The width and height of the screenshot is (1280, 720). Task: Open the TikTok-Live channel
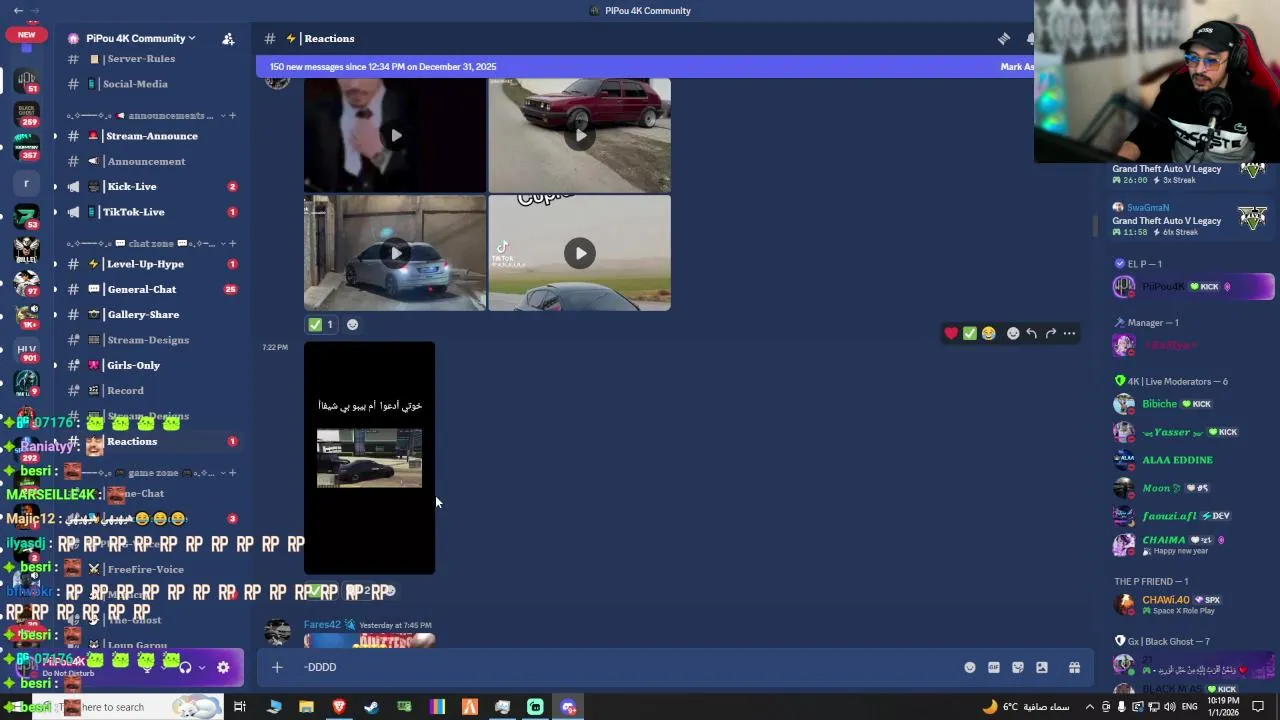[150, 212]
